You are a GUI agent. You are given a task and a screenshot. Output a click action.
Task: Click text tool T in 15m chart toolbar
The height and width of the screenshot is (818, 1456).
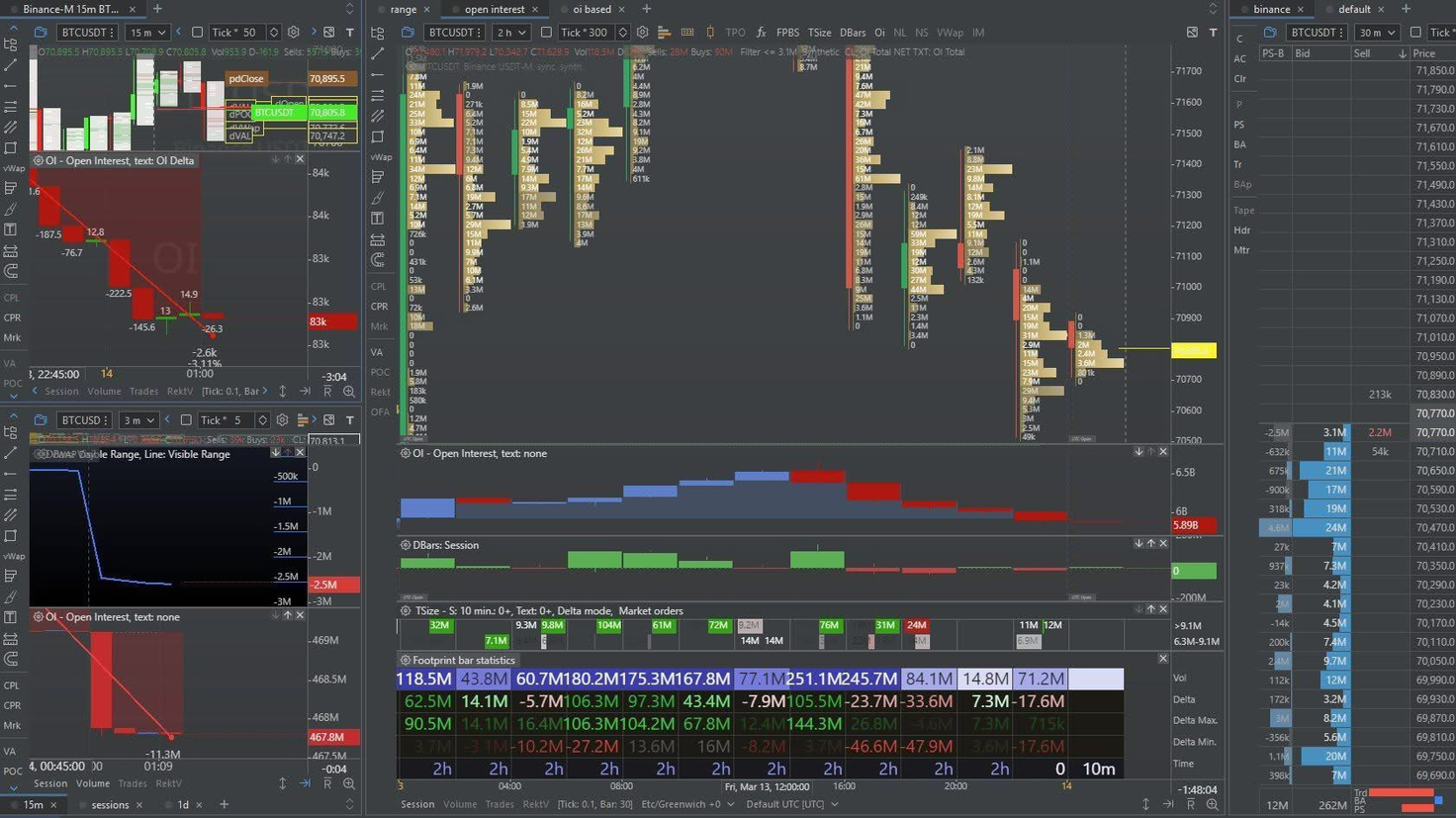point(350,33)
